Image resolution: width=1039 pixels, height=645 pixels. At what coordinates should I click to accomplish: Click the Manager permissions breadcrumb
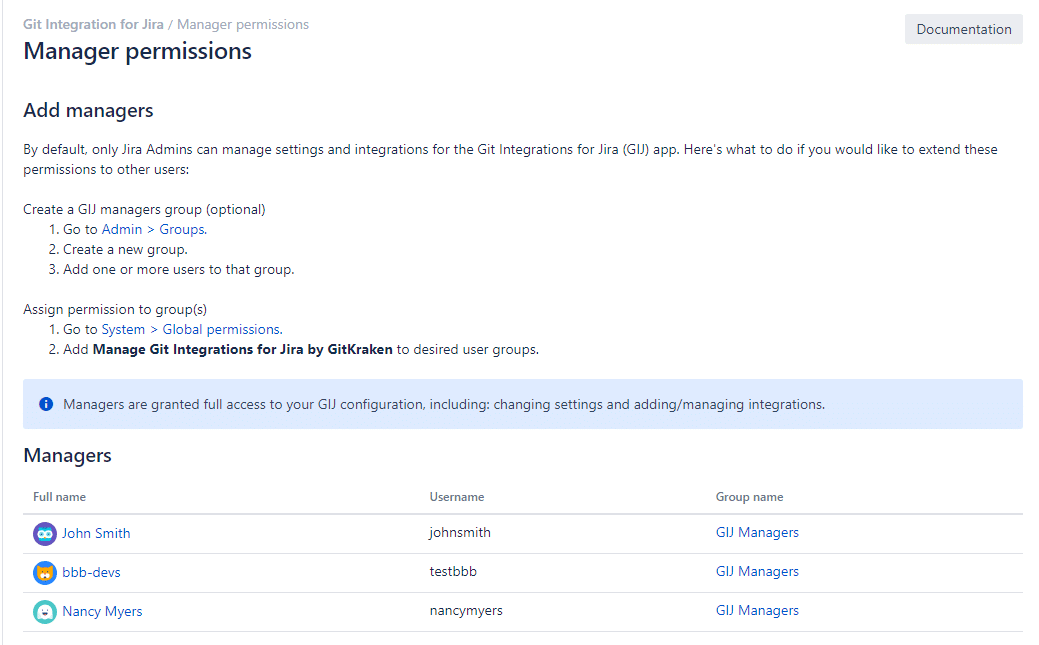(x=243, y=25)
